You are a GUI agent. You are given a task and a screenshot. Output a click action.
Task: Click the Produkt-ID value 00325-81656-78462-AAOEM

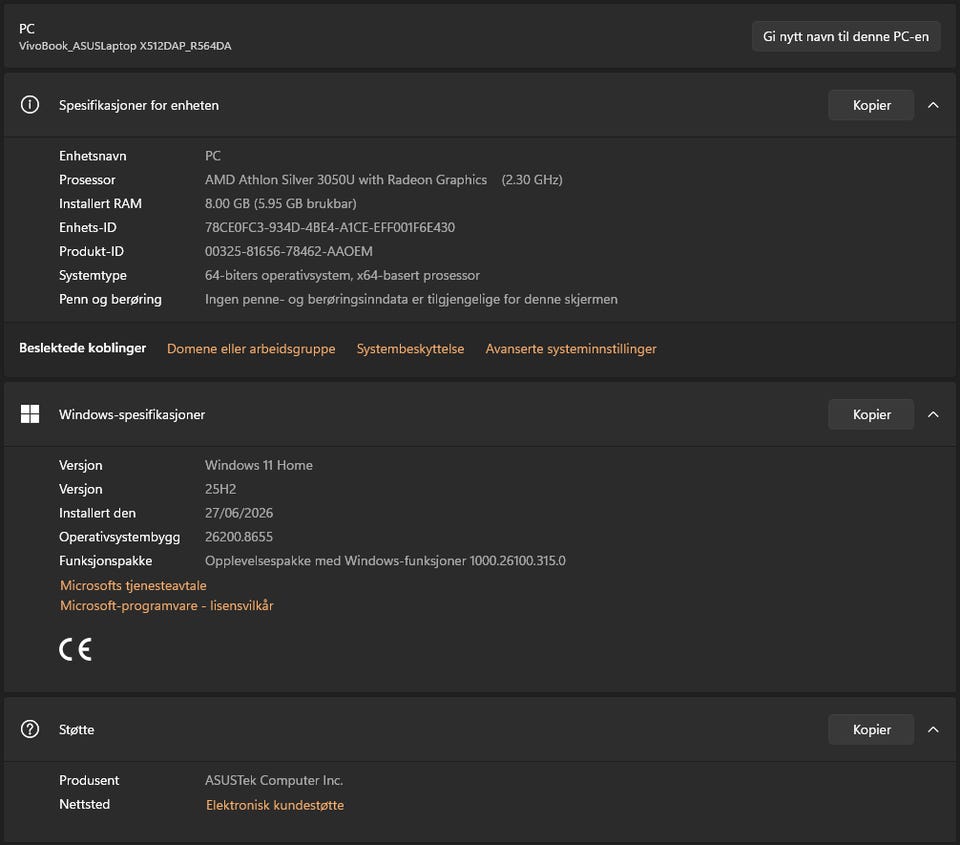288,252
